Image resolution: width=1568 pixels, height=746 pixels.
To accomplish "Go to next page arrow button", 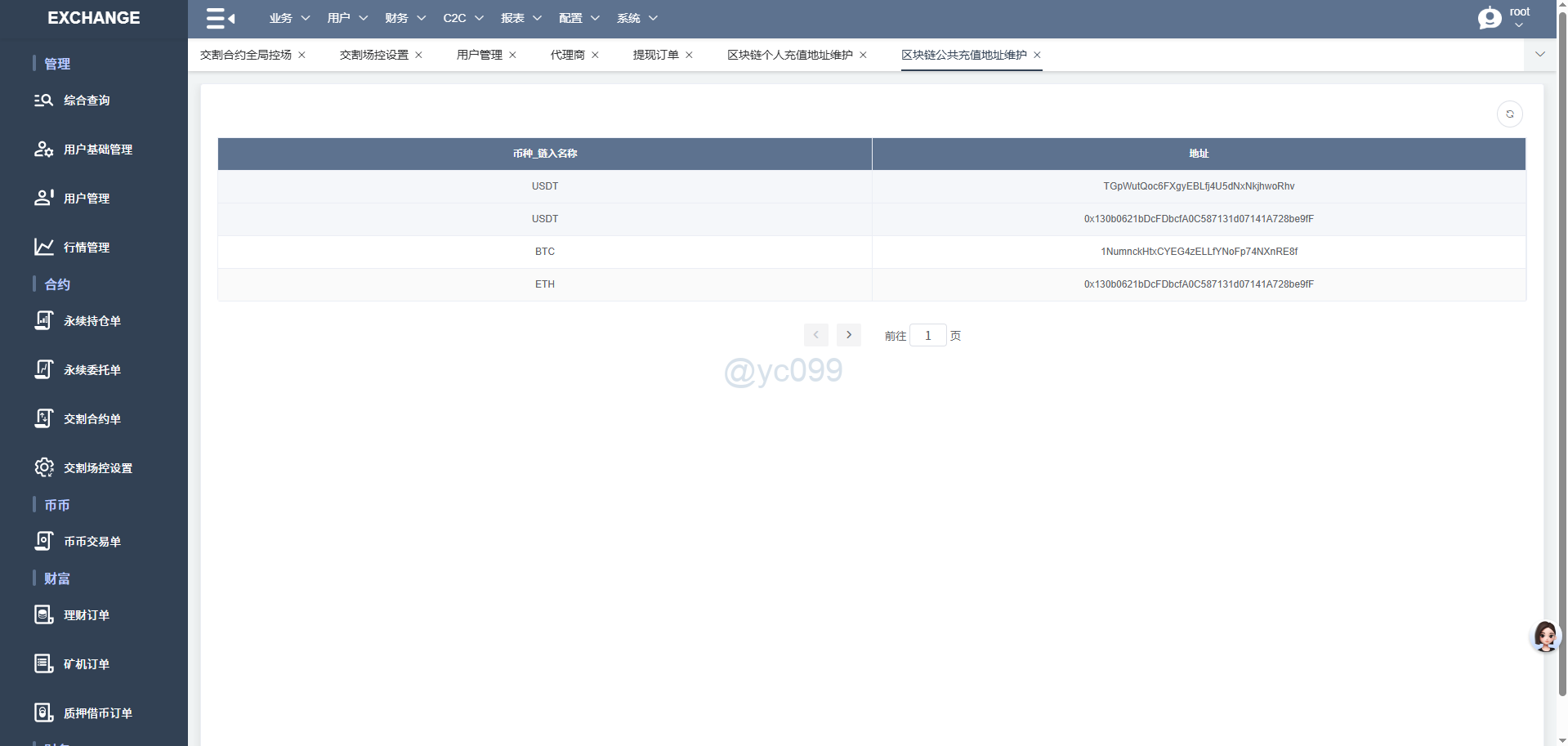I will click(x=848, y=335).
